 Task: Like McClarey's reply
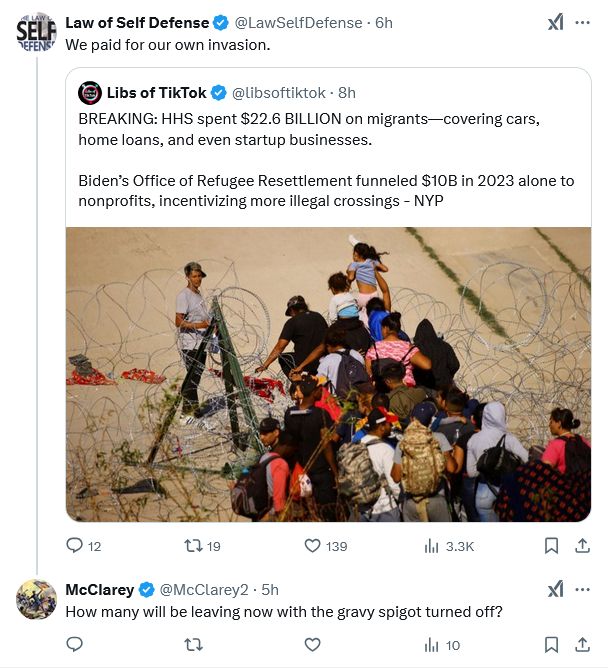tap(312, 645)
